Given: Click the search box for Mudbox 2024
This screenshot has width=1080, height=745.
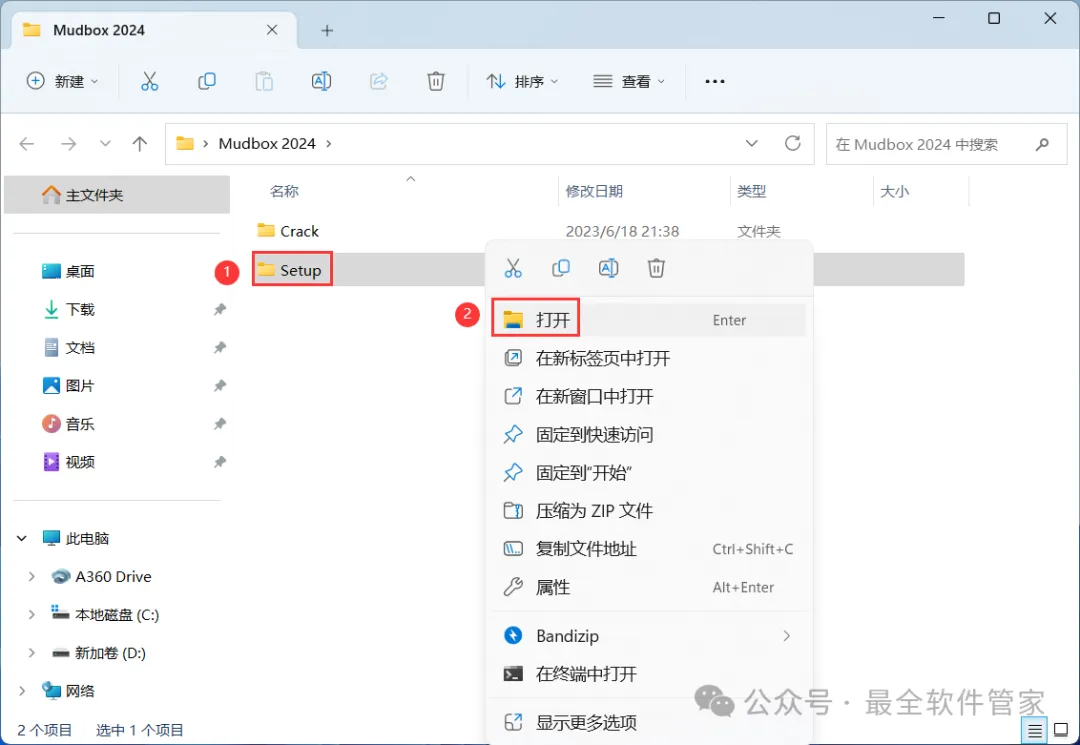Looking at the screenshot, I should coord(946,144).
